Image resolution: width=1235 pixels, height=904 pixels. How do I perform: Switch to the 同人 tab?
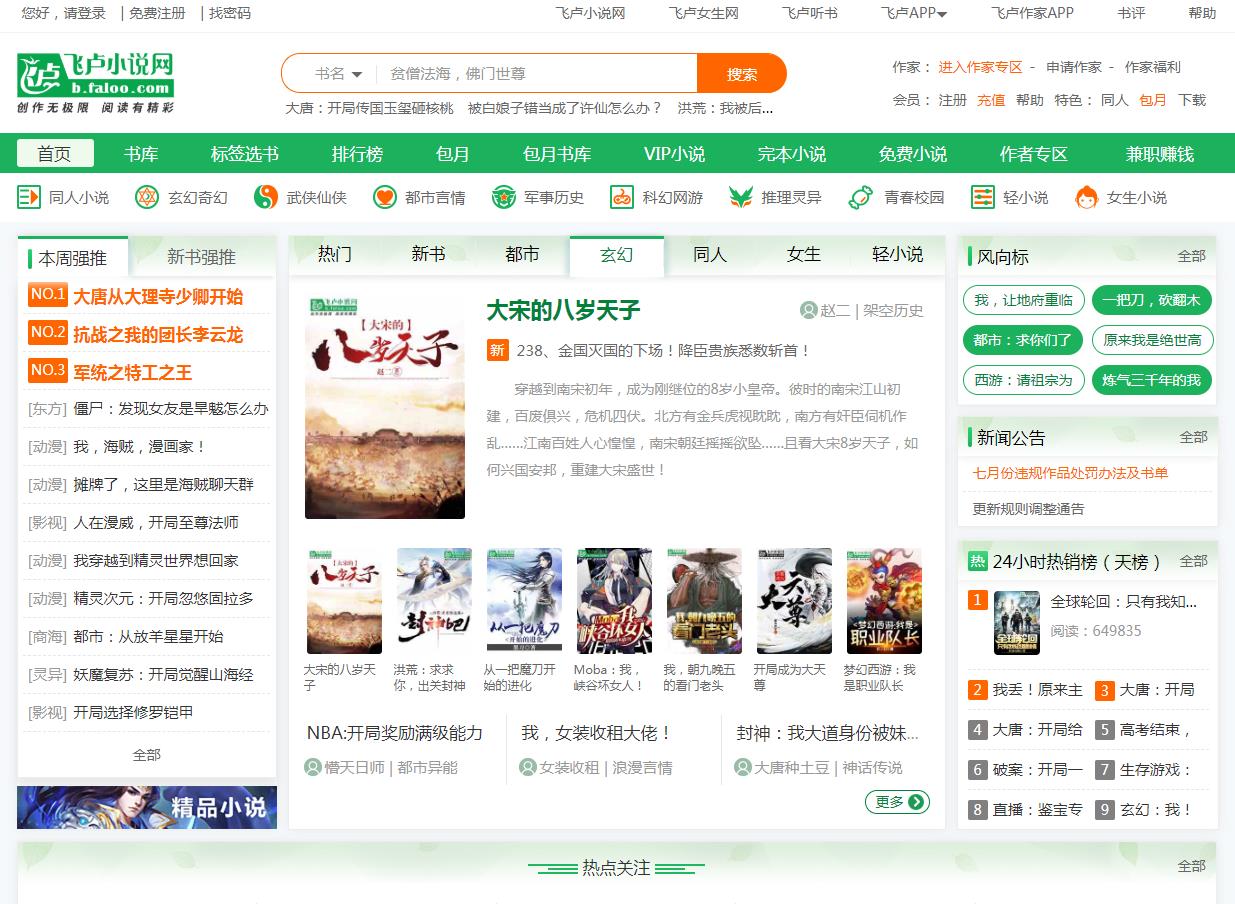(710, 254)
